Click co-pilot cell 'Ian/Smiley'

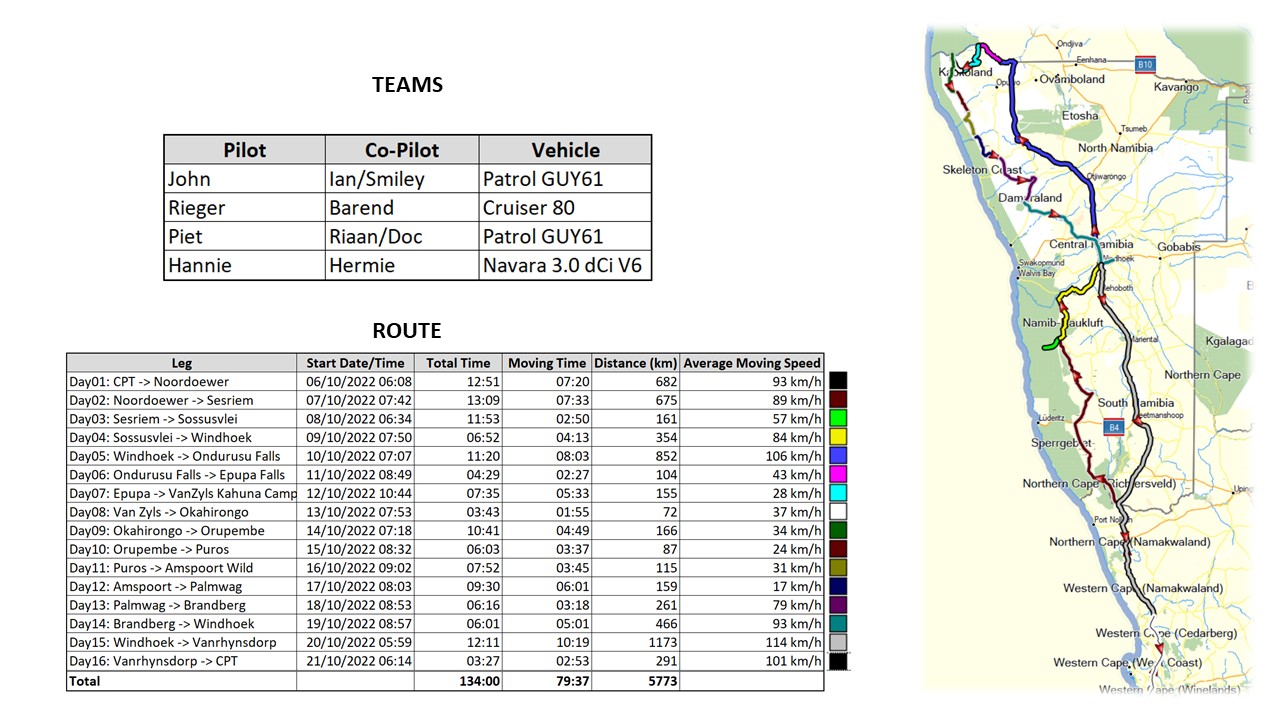(x=402, y=179)
